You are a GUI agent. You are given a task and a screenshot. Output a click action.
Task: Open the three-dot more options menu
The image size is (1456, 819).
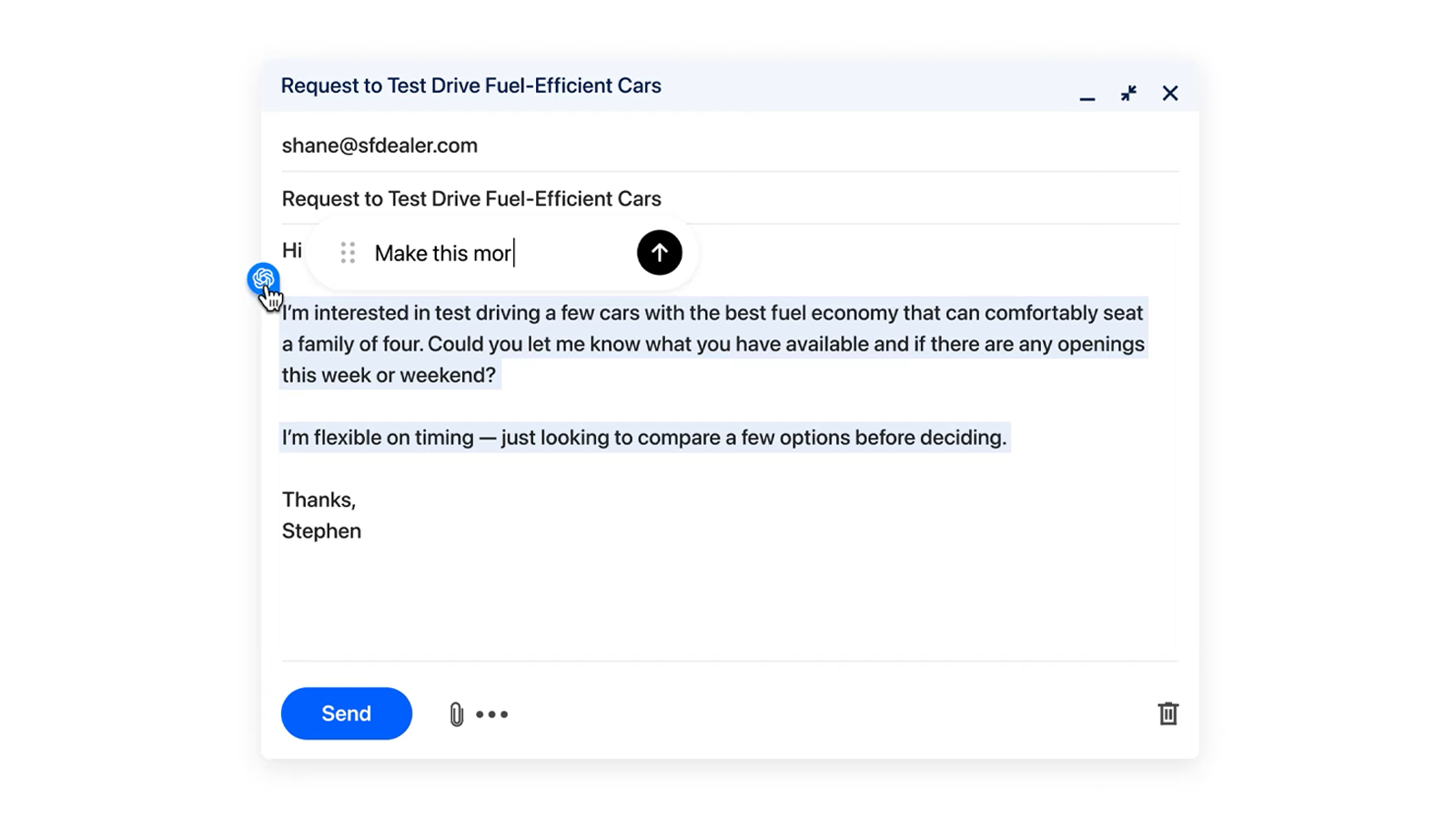click(x=492, y=714)
